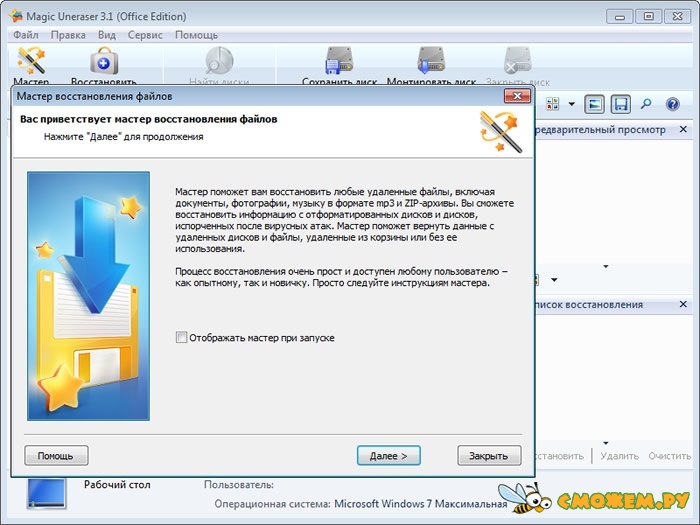Click the Монтировать диск toolbar icon
700x525 pixels.
pos(431,61)
